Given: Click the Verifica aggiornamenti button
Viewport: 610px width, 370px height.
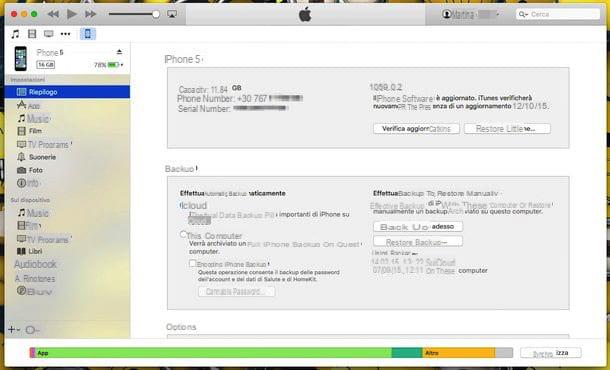Looking at the screenshot, I should click(x=416, y=129).
